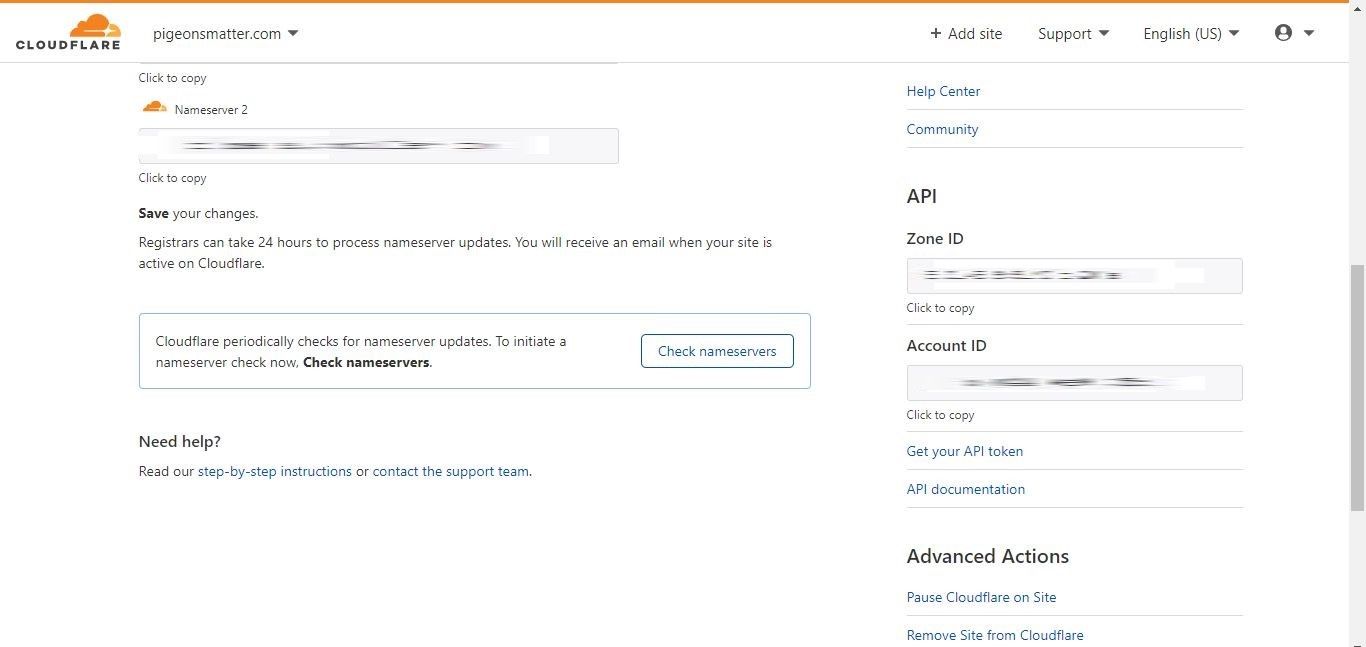Copy the Zone ID value

(x=1074, y=276)
